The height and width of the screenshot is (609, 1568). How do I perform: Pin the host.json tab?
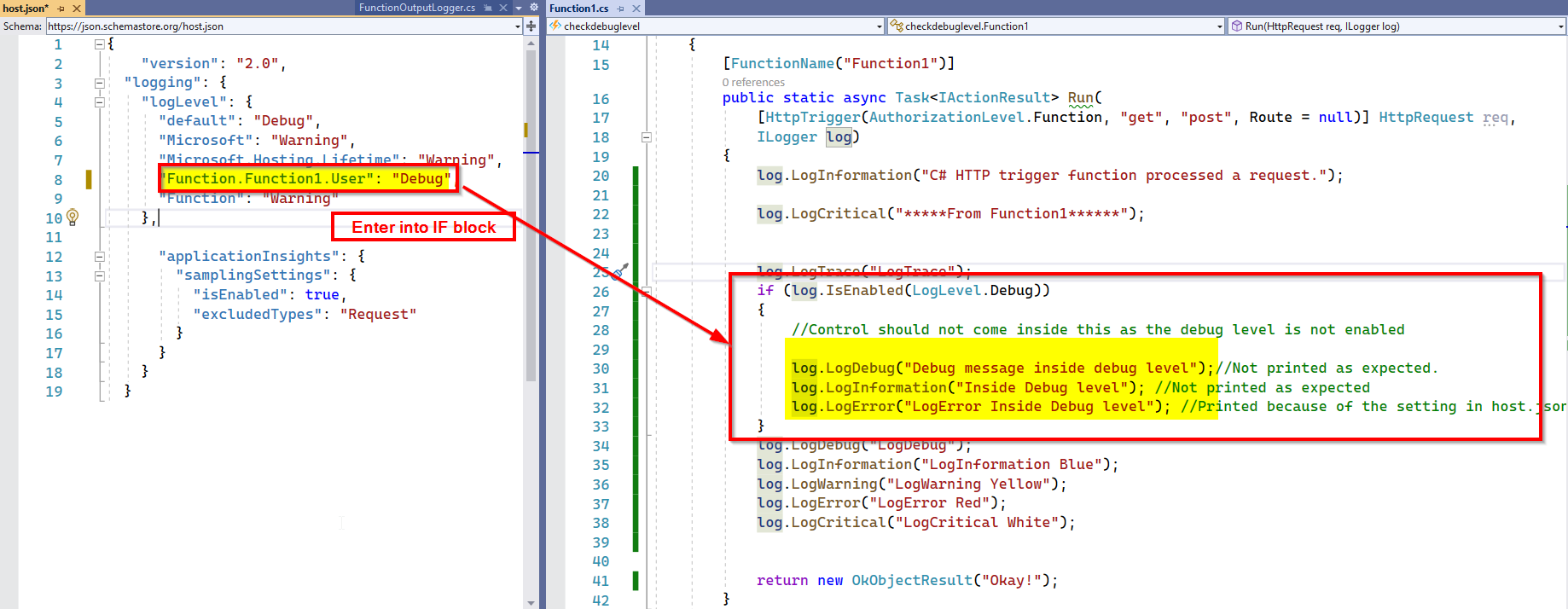(x=61, y=8)
